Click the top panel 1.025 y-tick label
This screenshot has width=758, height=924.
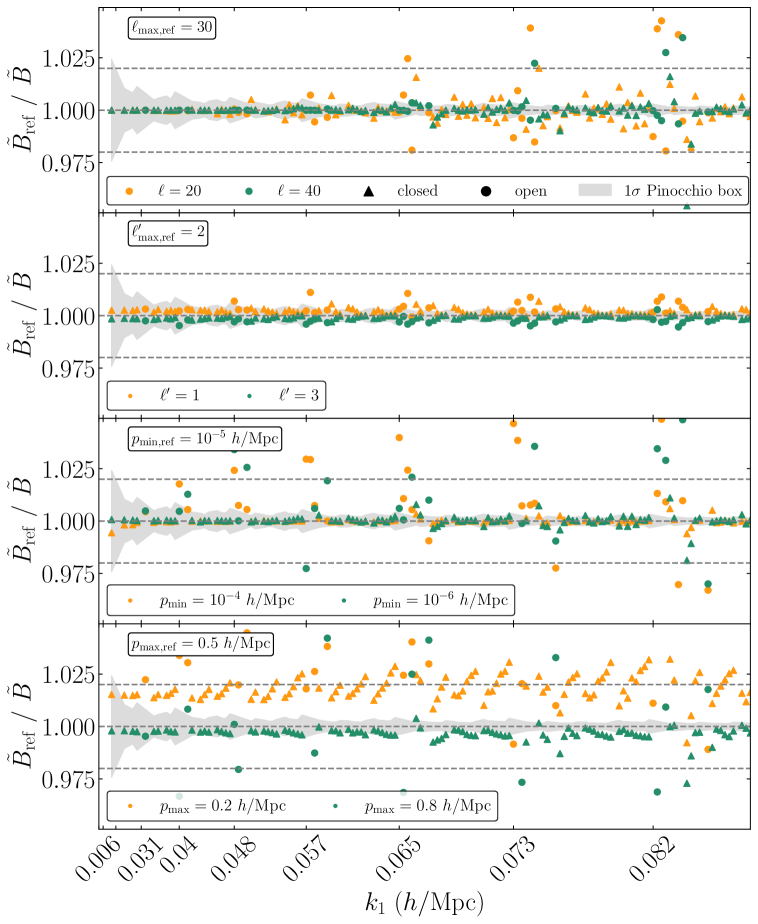pyautogui.click(x=68, y=59)
